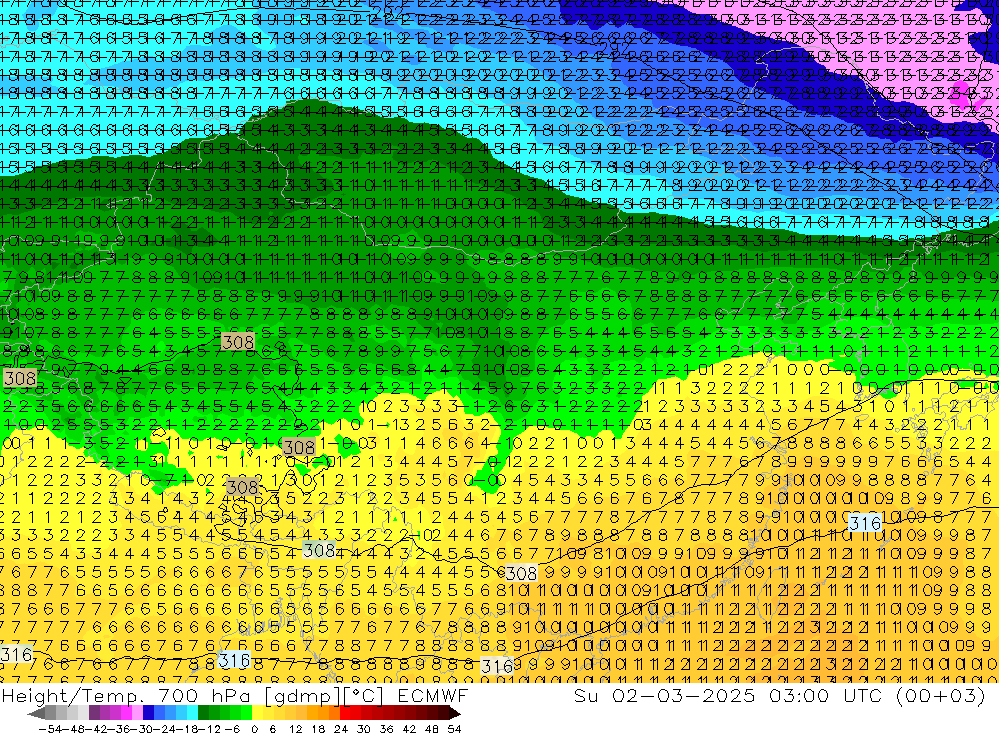Click the dark blue swatch in the colour legend

tap(148, 713)
